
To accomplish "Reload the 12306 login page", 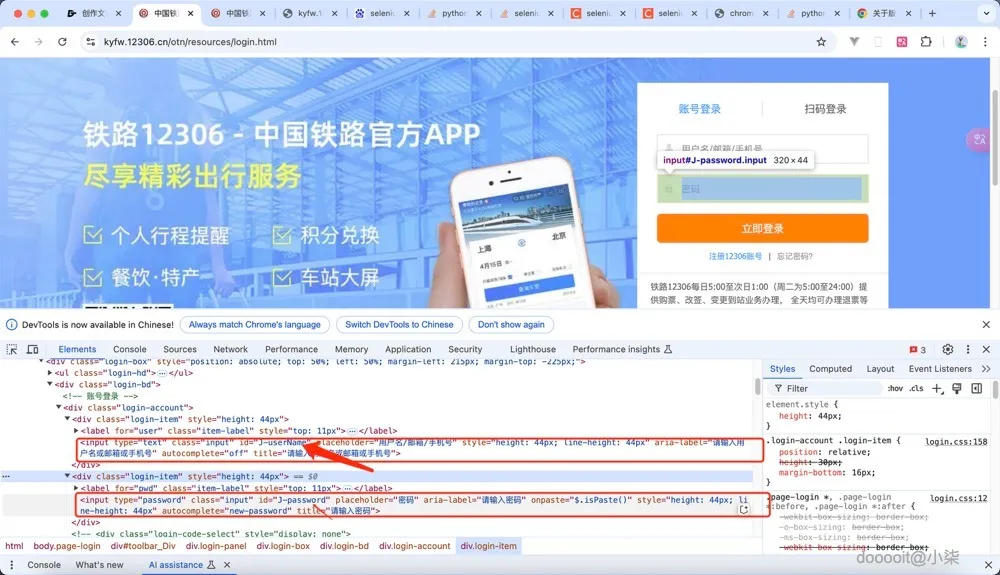I will pos(62,42).
